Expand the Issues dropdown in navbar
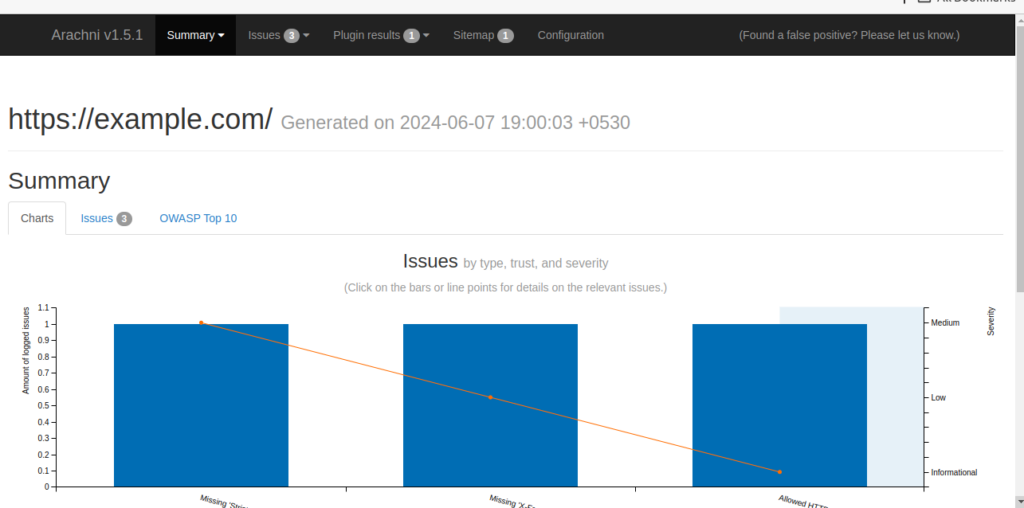This screenshot has height=508, width=1024. 278,35
